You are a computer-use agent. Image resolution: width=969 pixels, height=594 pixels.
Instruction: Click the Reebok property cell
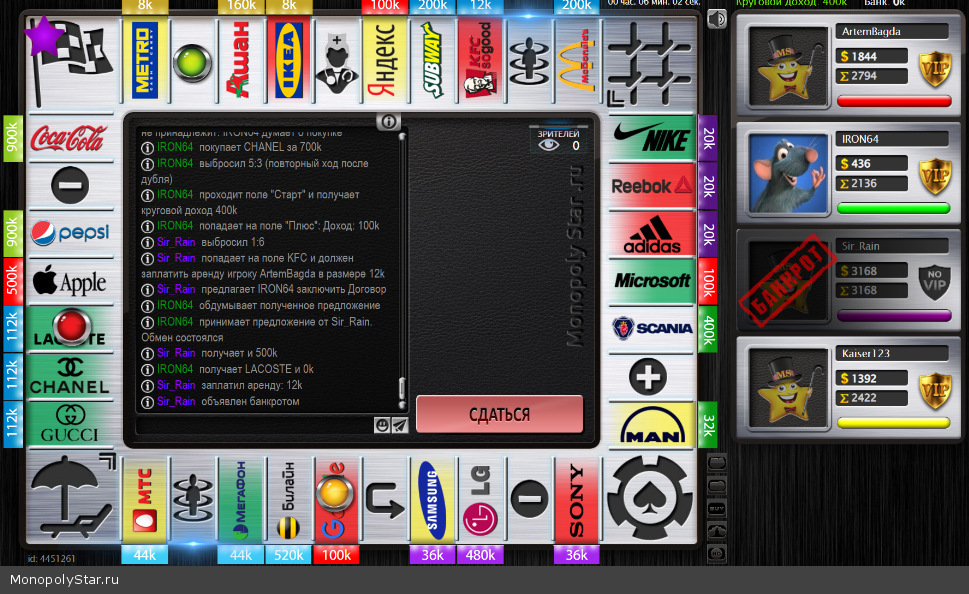point(651,185)
